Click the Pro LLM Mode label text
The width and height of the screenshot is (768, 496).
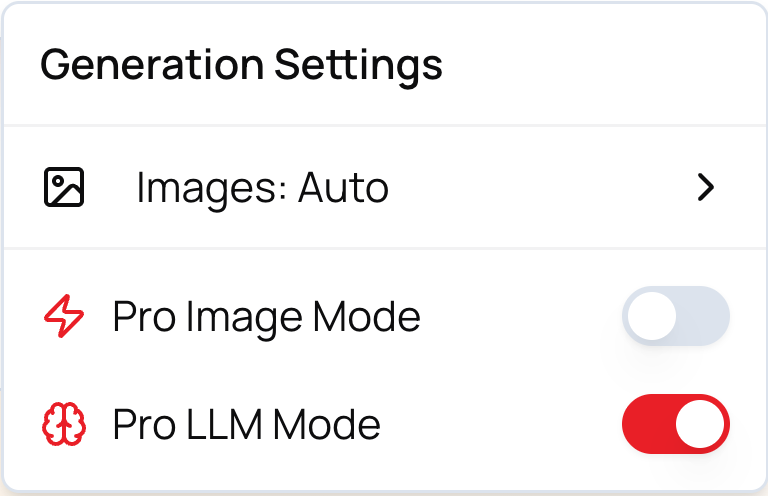tap(246, 426)
